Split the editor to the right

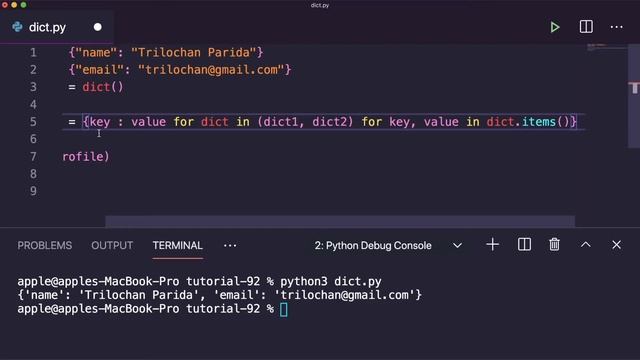pyautogui.click(x=586, y=27)
